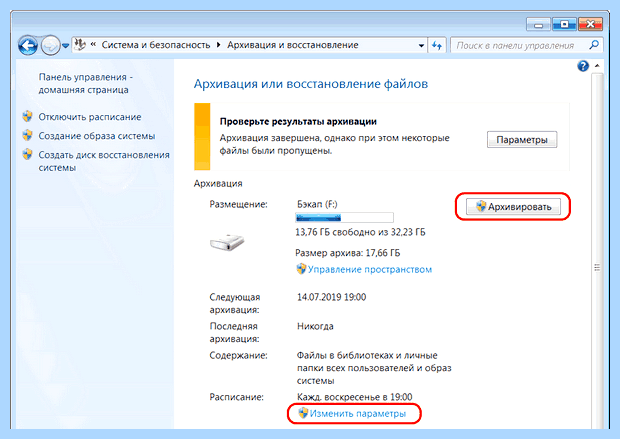Expand arrow after 'Система и безопасность' breadcrumb
Image resolution: width=620 pixels, height=439 pixels.
point(219,45)
